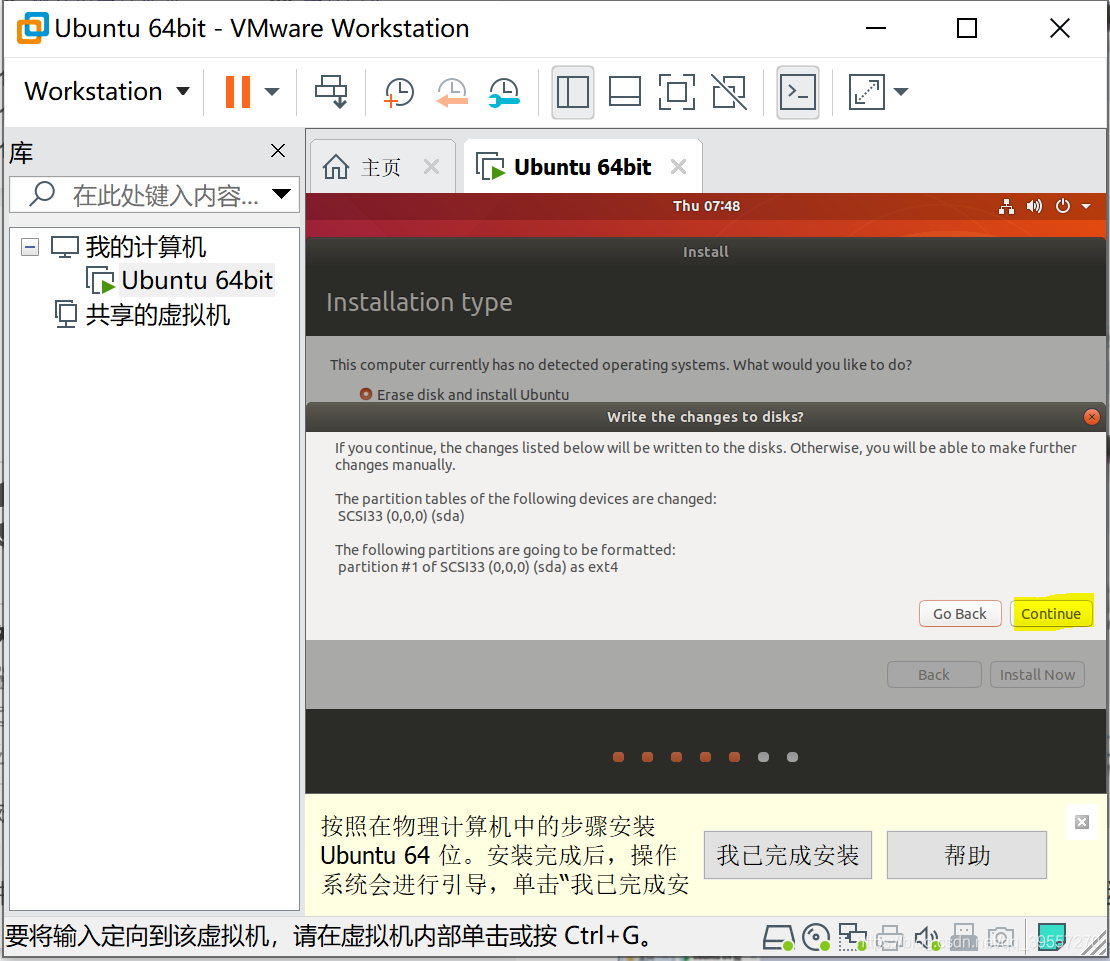Select Ubuntu 64bit in the library tree

tap(197, 280)
